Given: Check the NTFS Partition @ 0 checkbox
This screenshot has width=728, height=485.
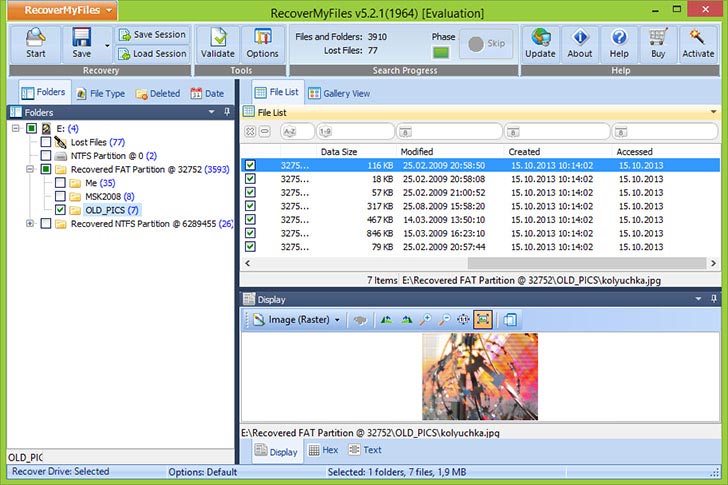Looking at the screenshot, I should pos(46,155).
